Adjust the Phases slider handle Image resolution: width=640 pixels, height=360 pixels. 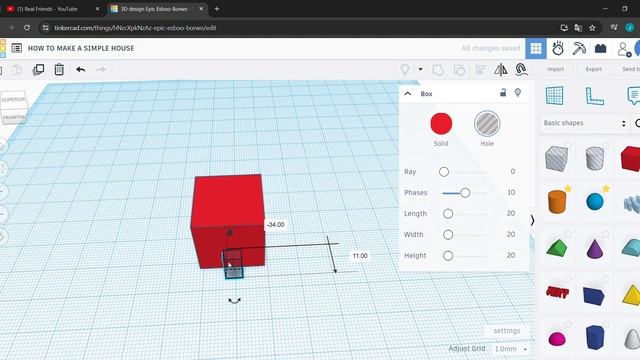(x=465, y=193)
